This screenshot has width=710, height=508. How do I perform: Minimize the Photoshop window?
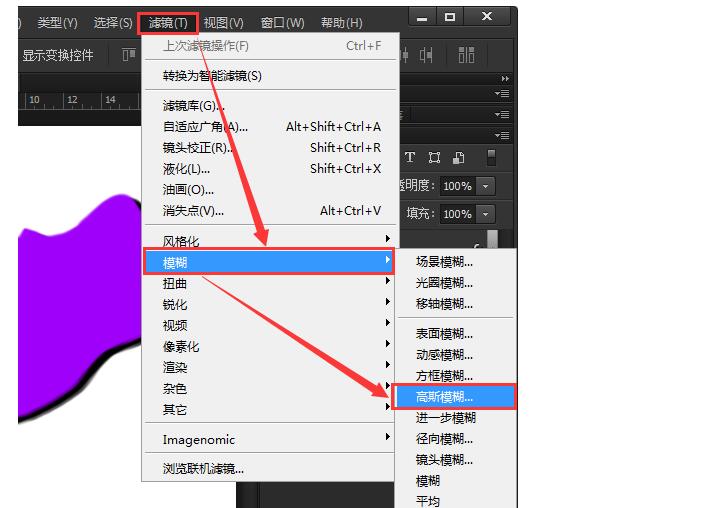coord(422,17)
